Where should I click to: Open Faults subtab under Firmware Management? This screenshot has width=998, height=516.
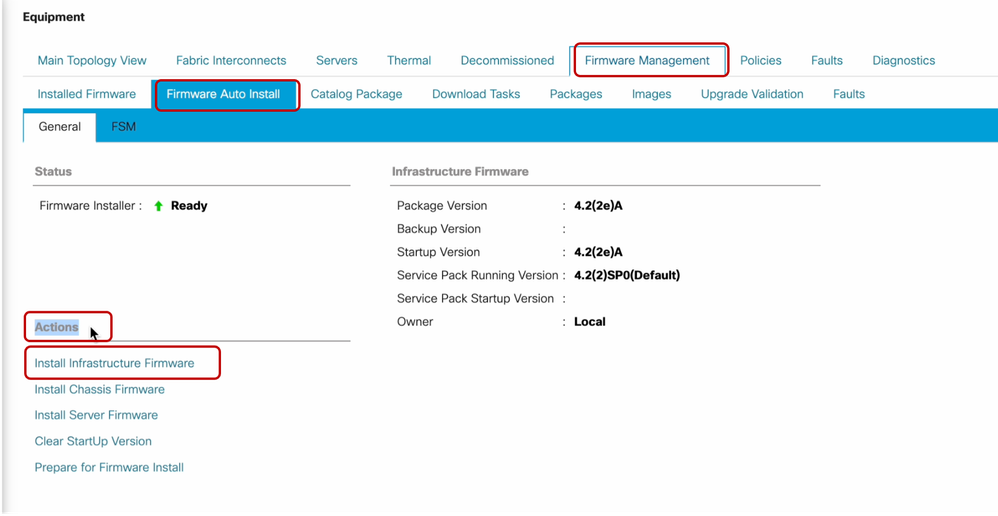click(849, 94)
